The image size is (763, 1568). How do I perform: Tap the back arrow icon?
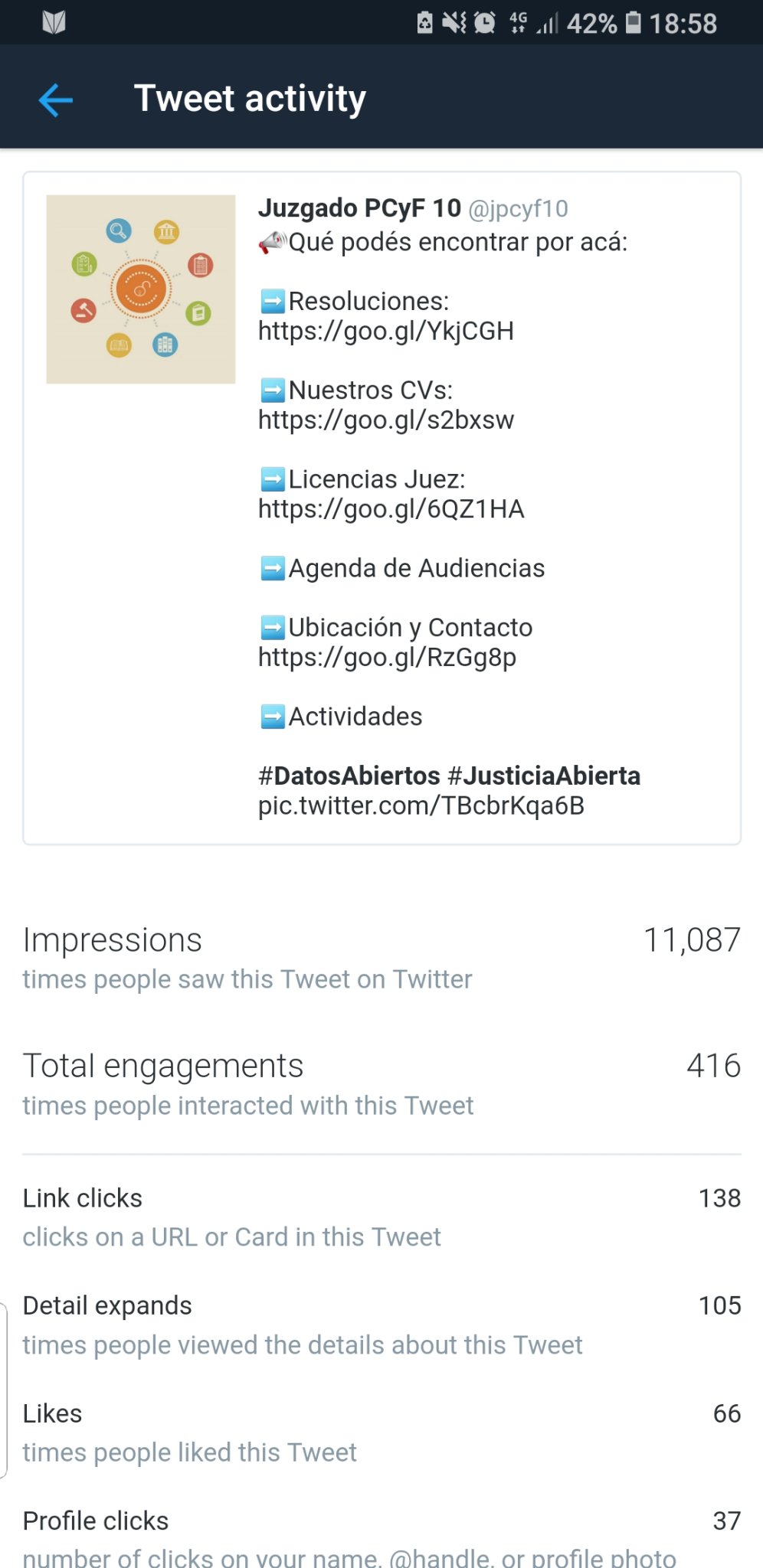click(56, 100)
